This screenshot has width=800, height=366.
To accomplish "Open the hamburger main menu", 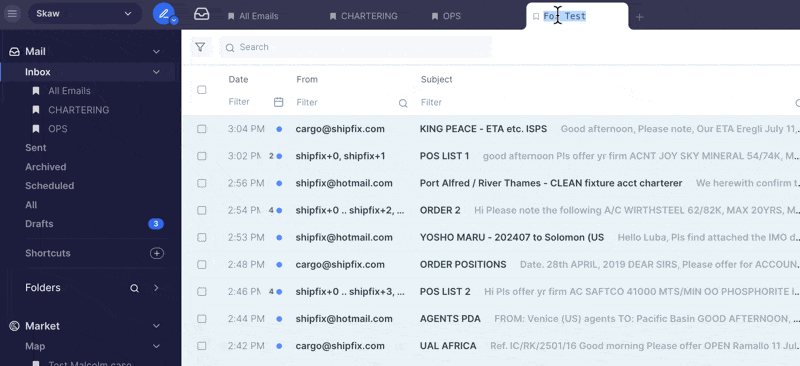I will [x=12, y=14].
